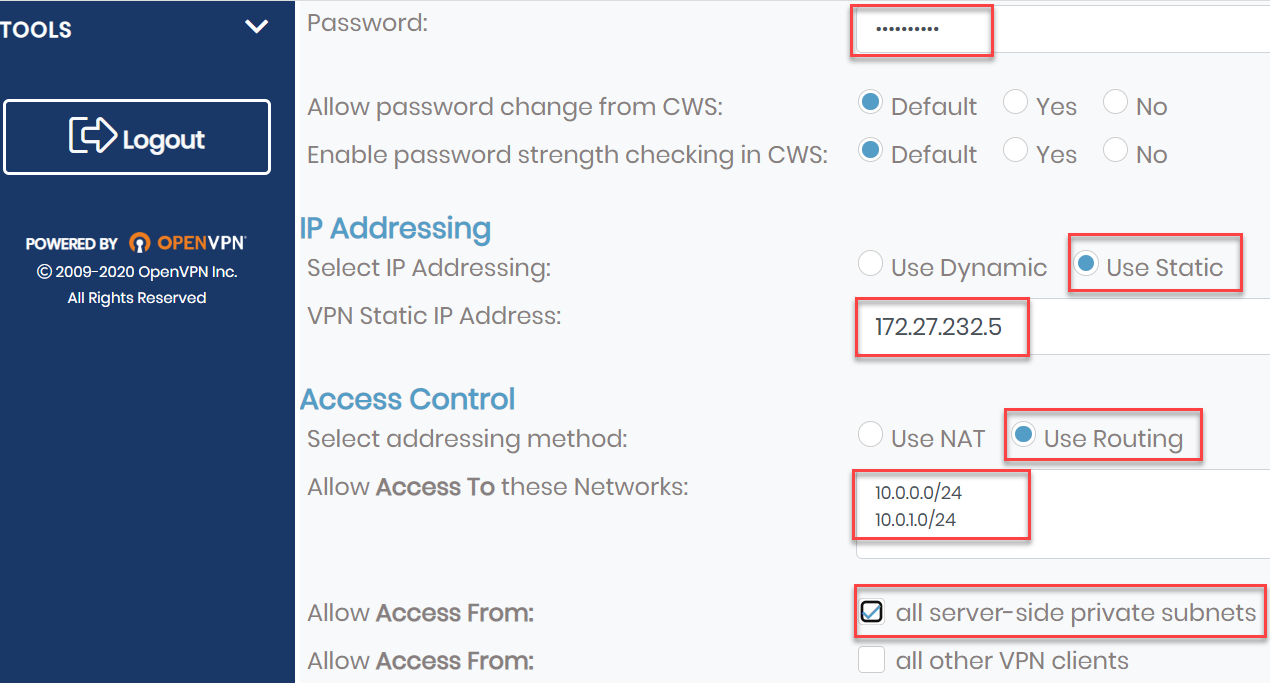Set password change from CWS to Yes
This screenshot has height=683, width=1270.
1015,101
